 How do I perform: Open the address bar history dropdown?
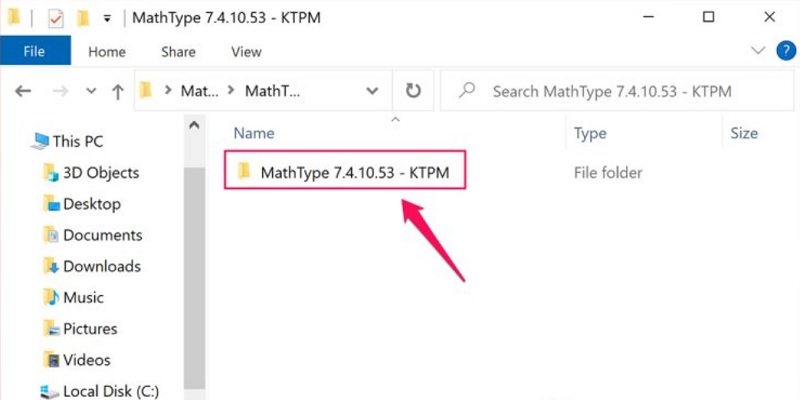372,91
